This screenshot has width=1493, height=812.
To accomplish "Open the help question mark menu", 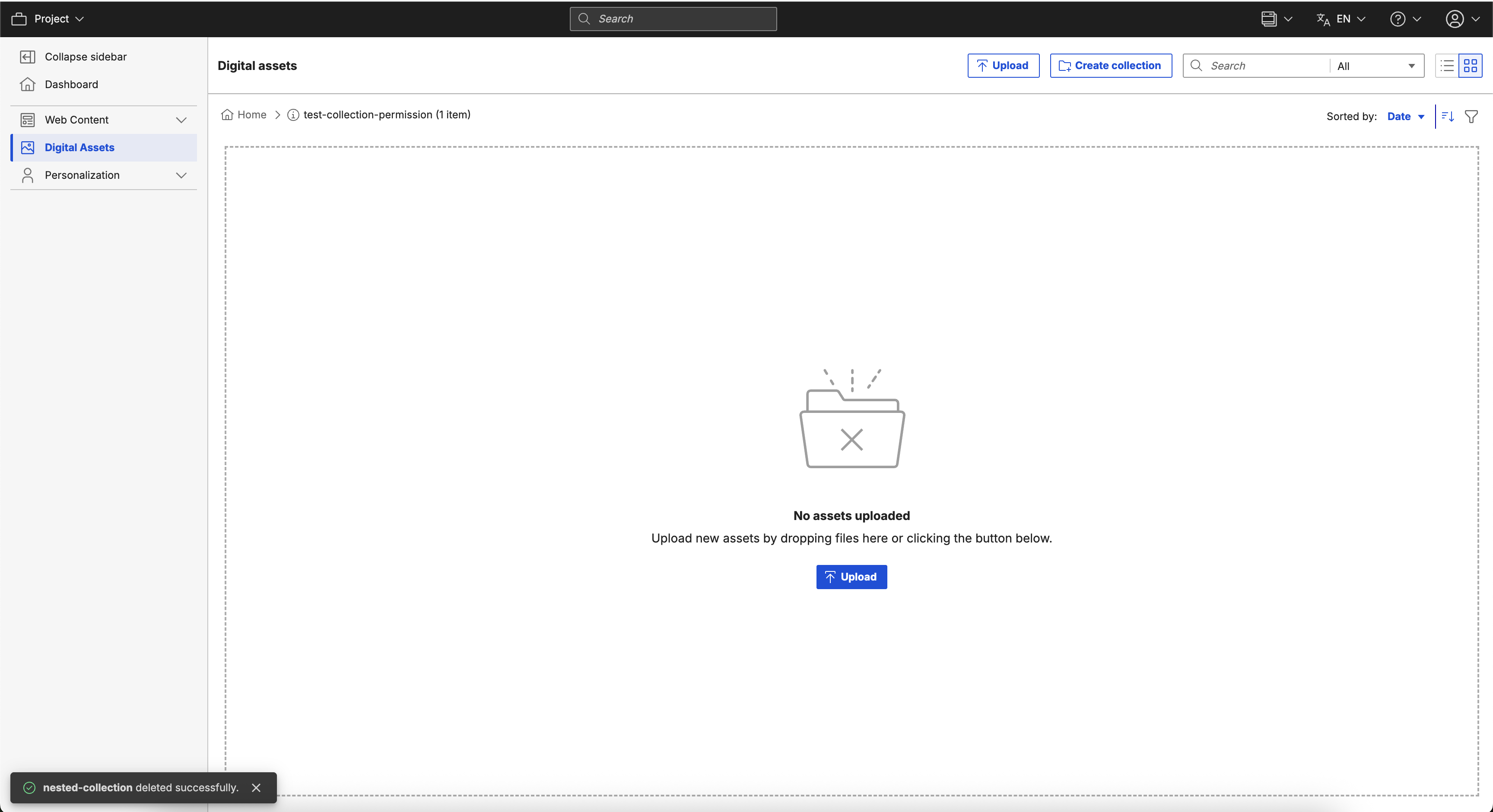I will 1398,19.
